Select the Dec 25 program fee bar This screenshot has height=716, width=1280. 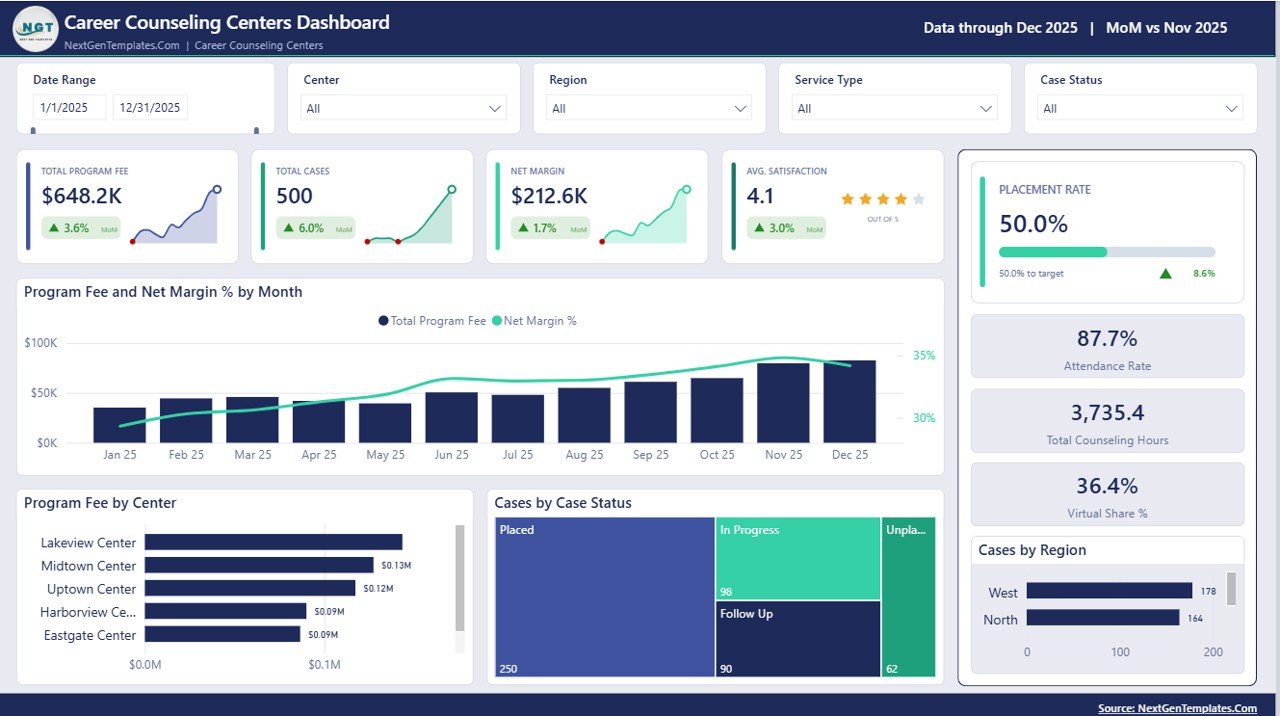849,401
